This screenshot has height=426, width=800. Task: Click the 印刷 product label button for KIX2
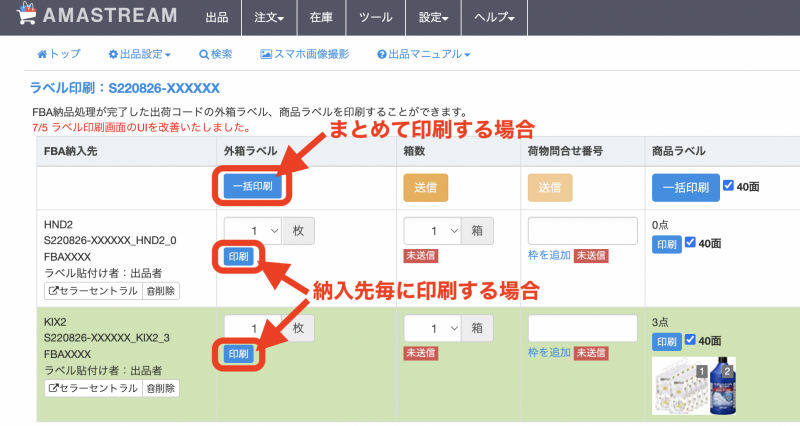point(666,341)
